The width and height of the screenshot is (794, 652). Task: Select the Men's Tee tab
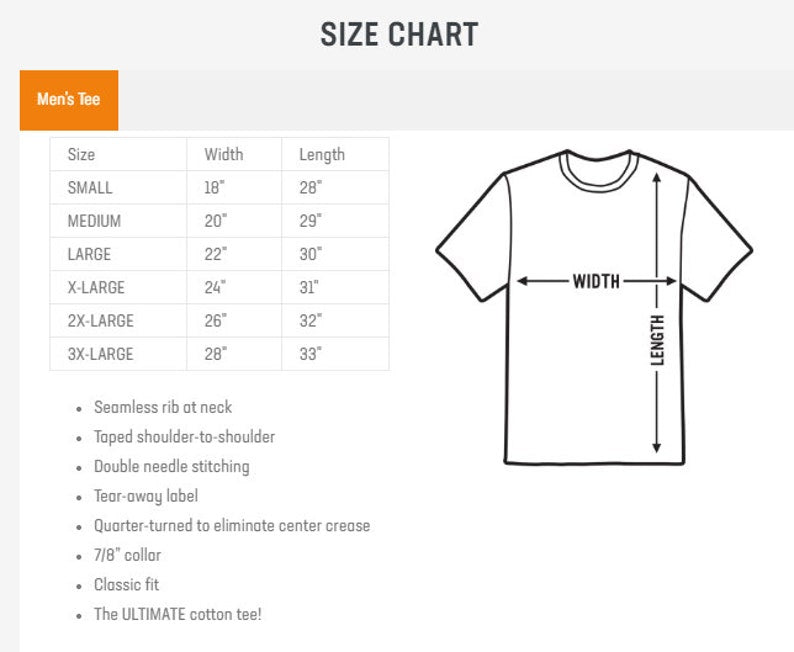click(x=69, y=100)
